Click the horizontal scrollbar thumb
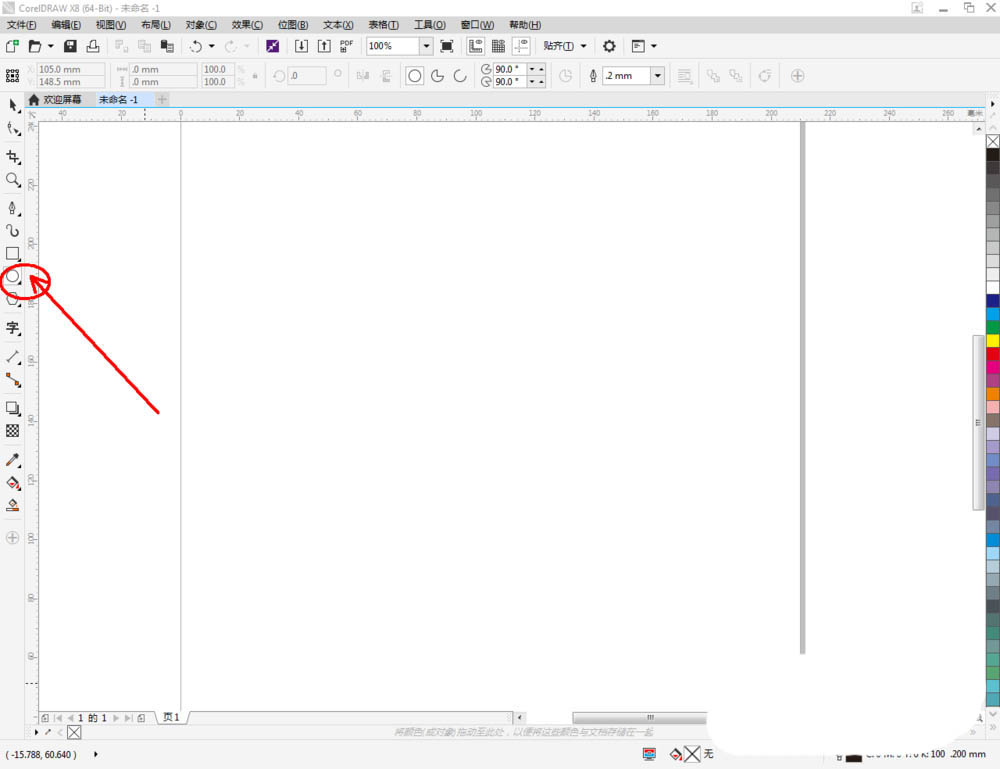This screenshot has width=1000, height=769. (640, 718)
